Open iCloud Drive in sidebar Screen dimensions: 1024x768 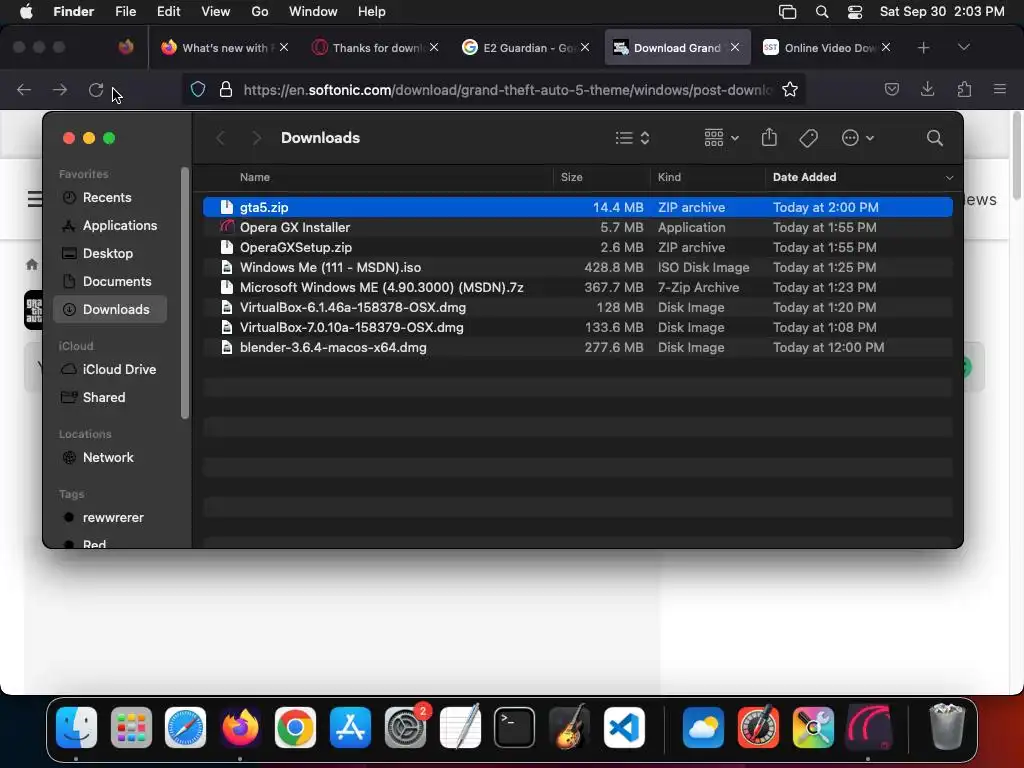point(110,369)
